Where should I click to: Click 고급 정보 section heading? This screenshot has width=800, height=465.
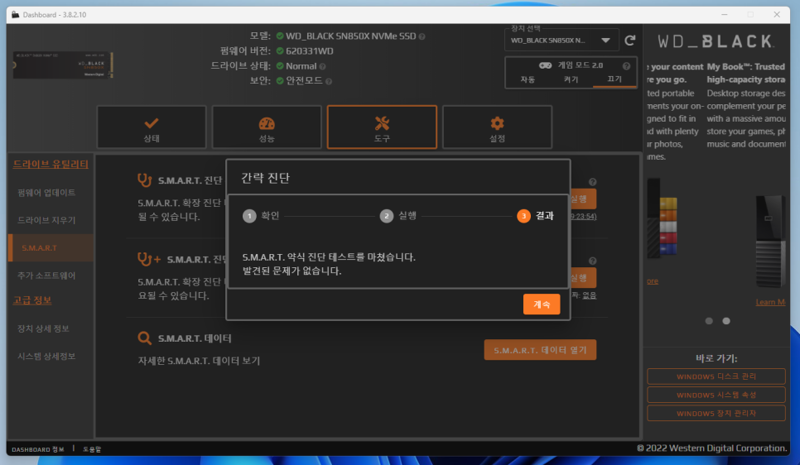[x=32, y=300]
